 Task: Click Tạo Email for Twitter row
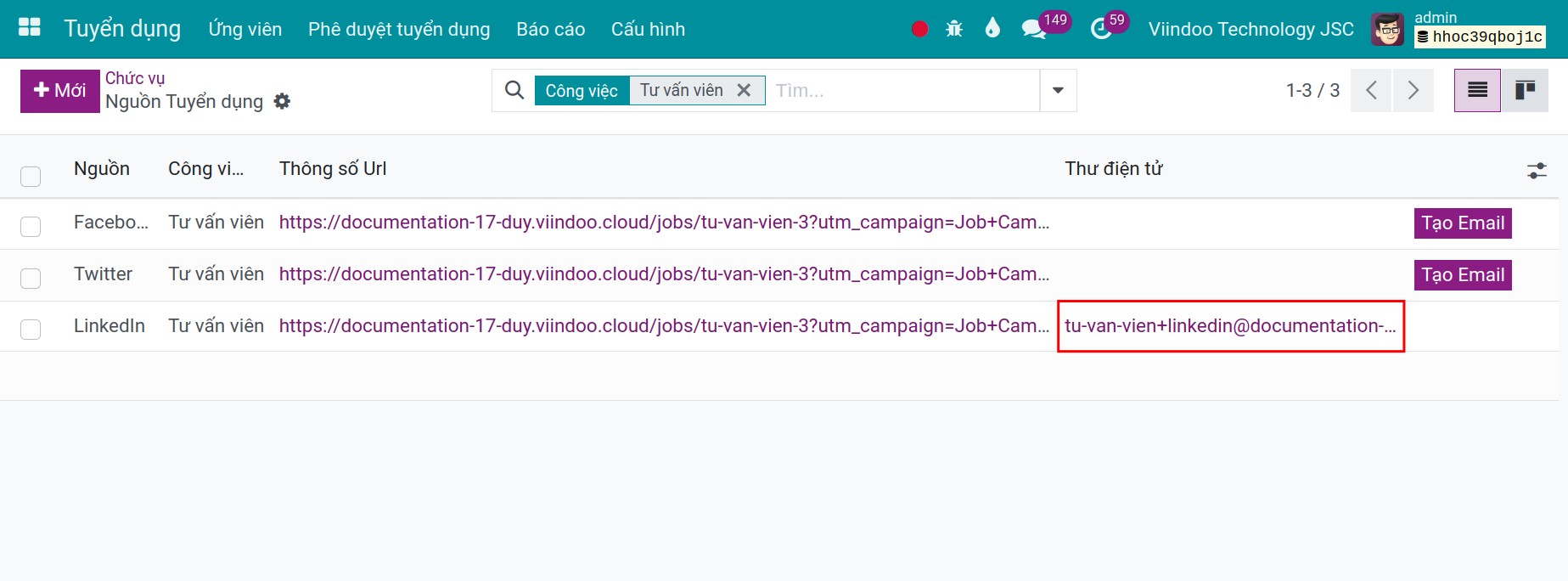(x=1463, y=274)
